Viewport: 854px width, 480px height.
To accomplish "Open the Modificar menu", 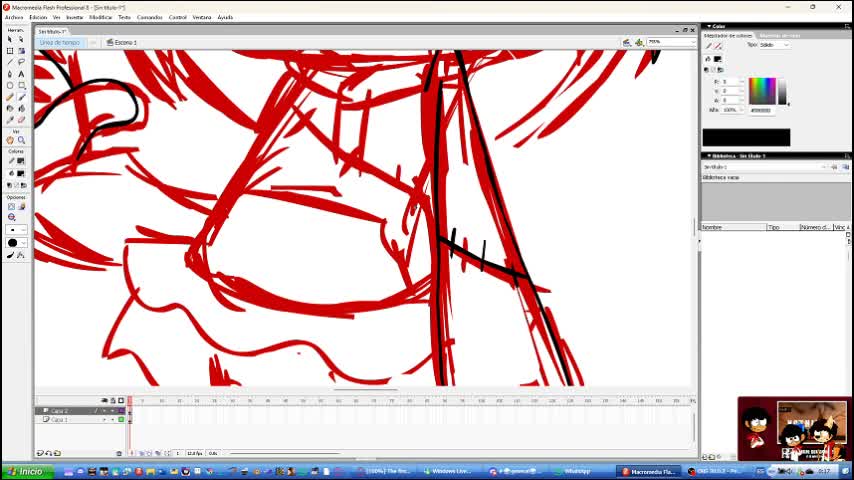I will [101, 17].
